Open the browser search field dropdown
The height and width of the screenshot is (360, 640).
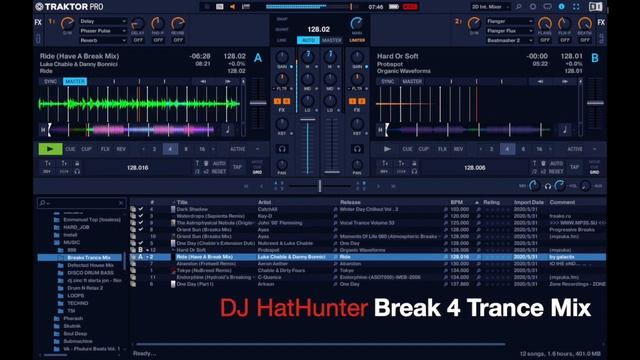click(43, 203)
